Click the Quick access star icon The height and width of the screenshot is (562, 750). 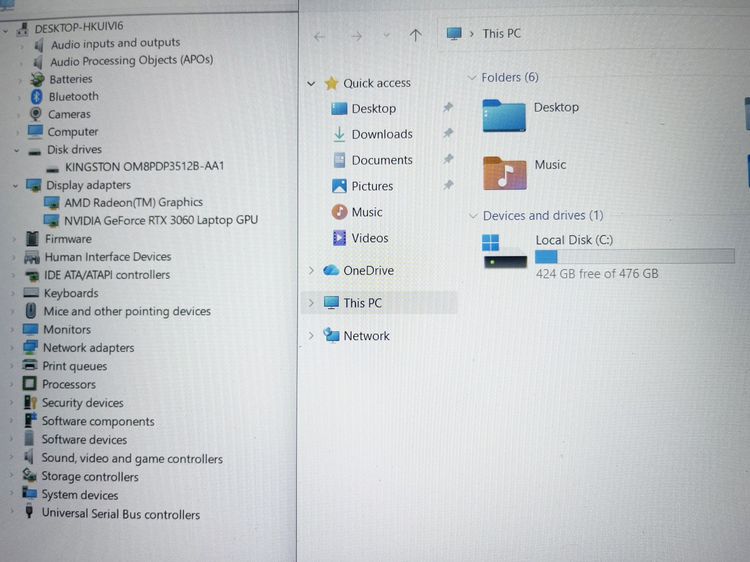[331, 83]
